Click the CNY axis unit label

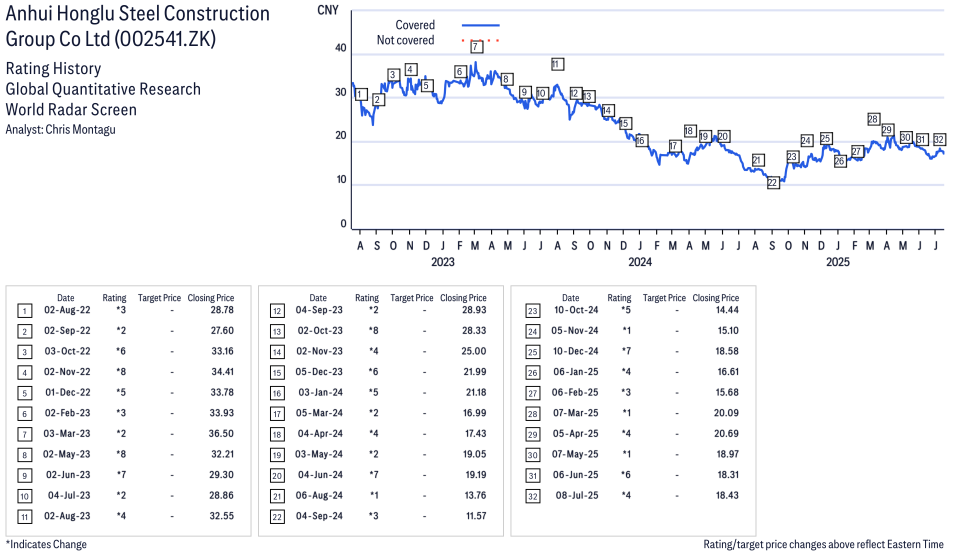(328, 10)
